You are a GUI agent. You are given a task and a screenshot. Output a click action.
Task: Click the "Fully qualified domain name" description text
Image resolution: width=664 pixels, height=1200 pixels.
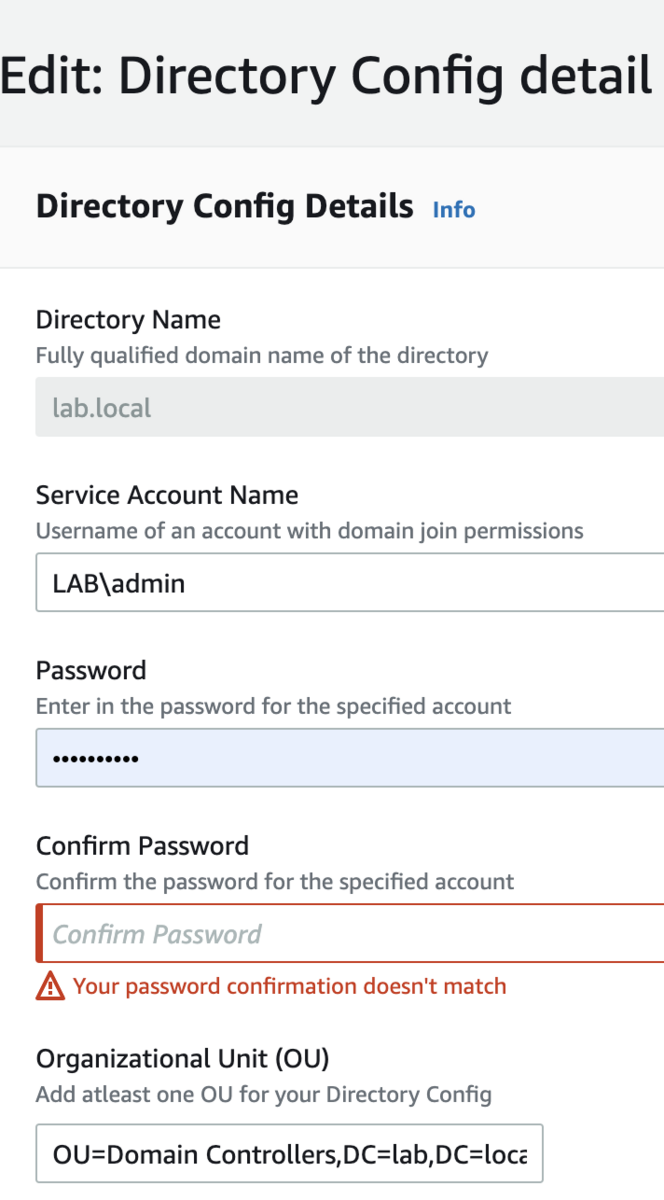pyautogui.click(x=262, y=355)
